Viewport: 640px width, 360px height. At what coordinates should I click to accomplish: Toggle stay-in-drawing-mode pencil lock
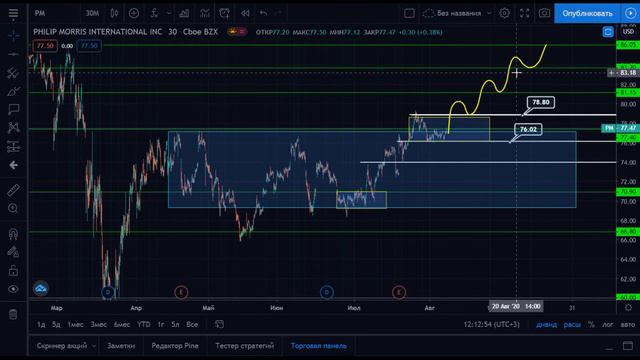coord(13,252)
